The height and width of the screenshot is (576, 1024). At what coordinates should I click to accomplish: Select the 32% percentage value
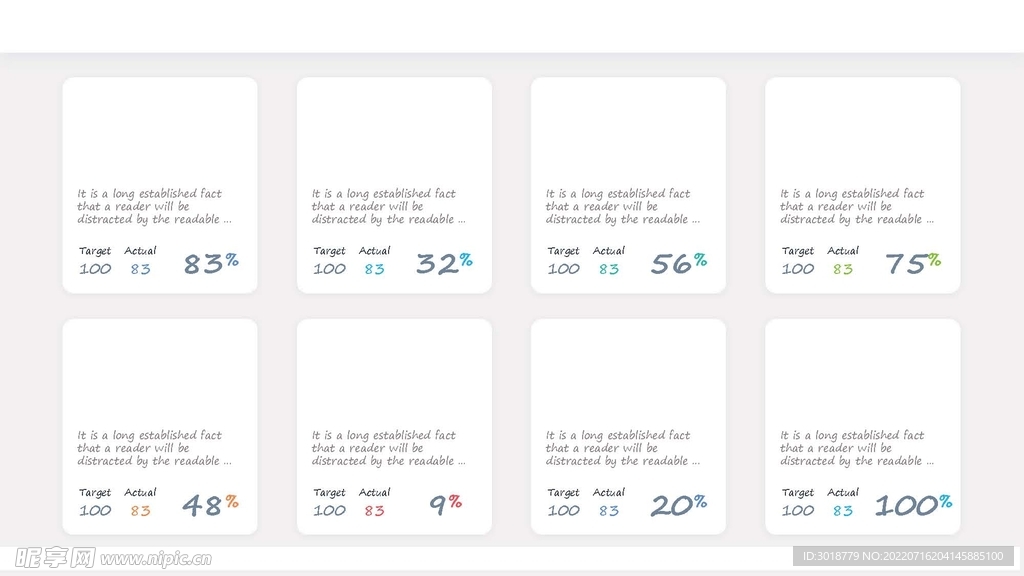coord(444,263)
